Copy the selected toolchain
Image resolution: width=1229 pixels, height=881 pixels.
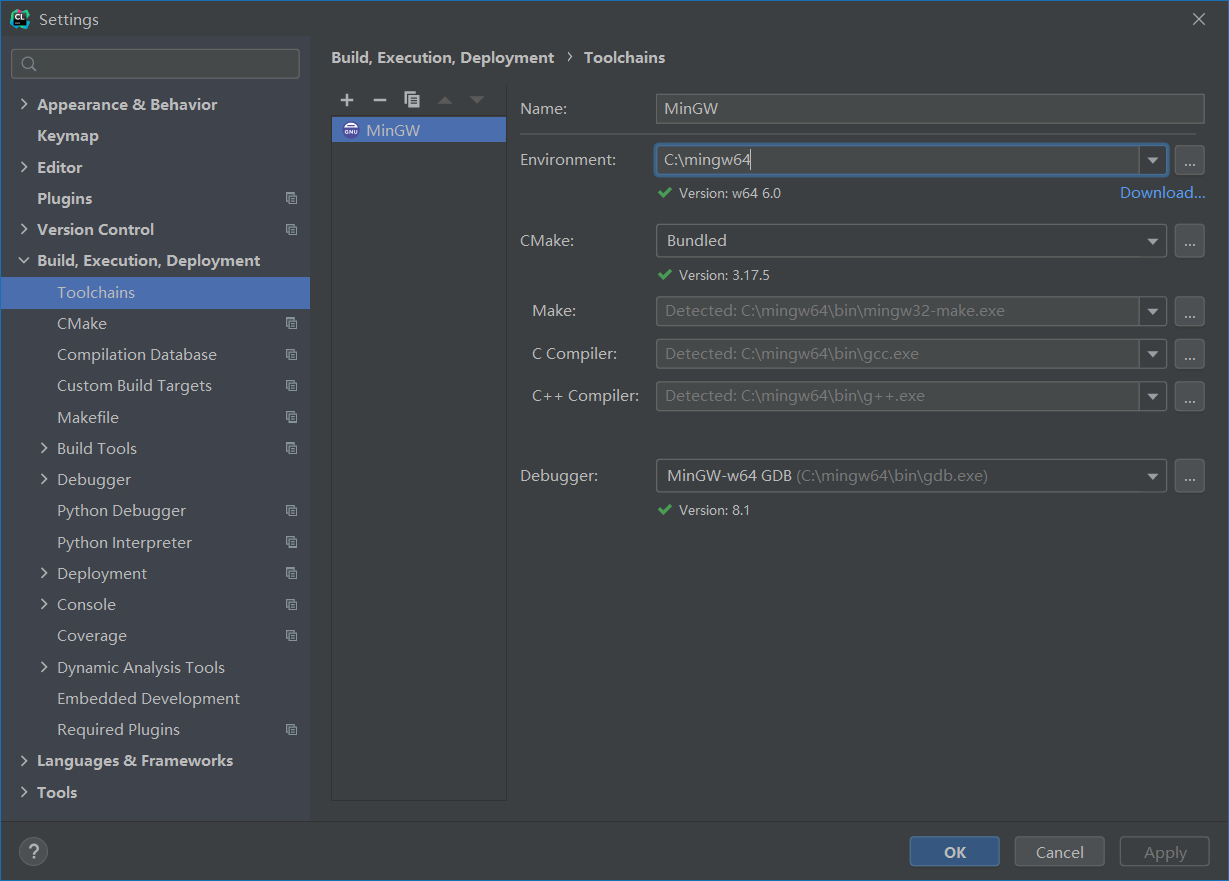(412, 100)
